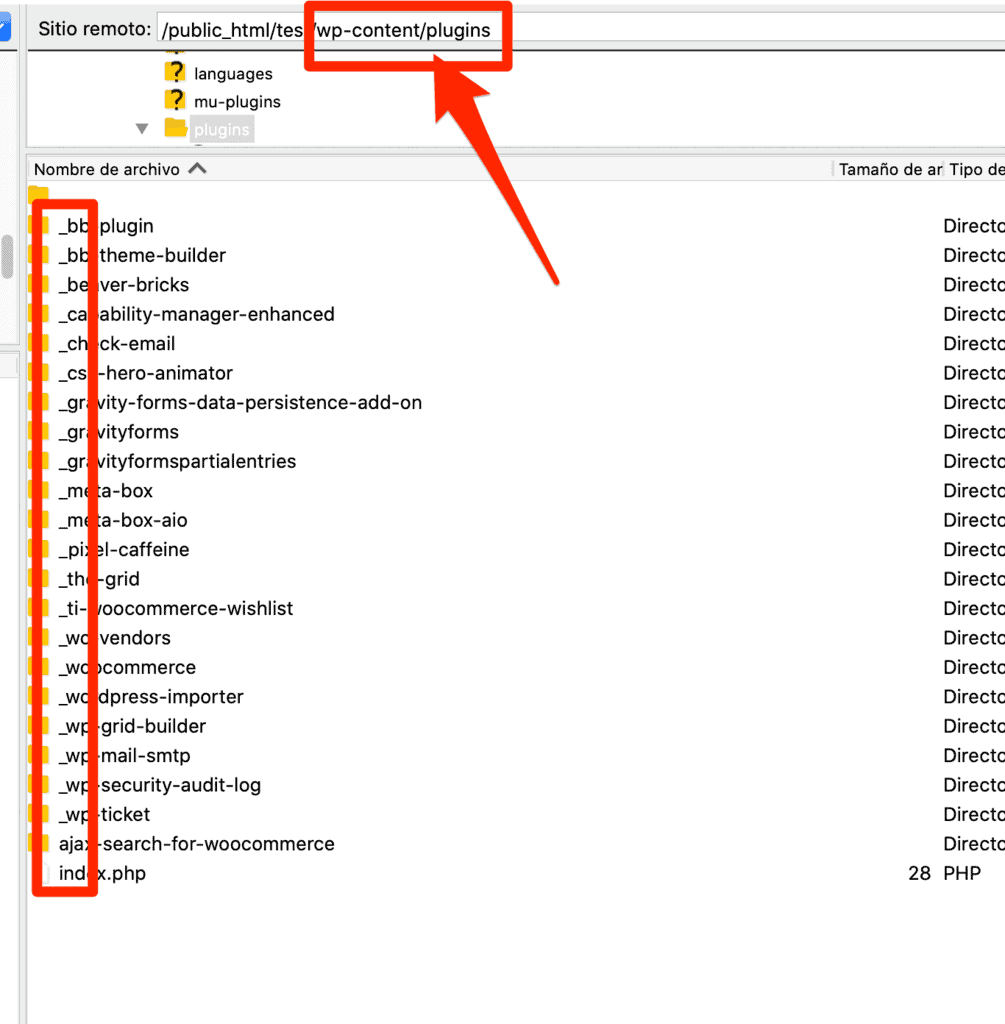The image size is (1005, 1024).
Task: Select the _check-email folder
Action: pos(116,344)
